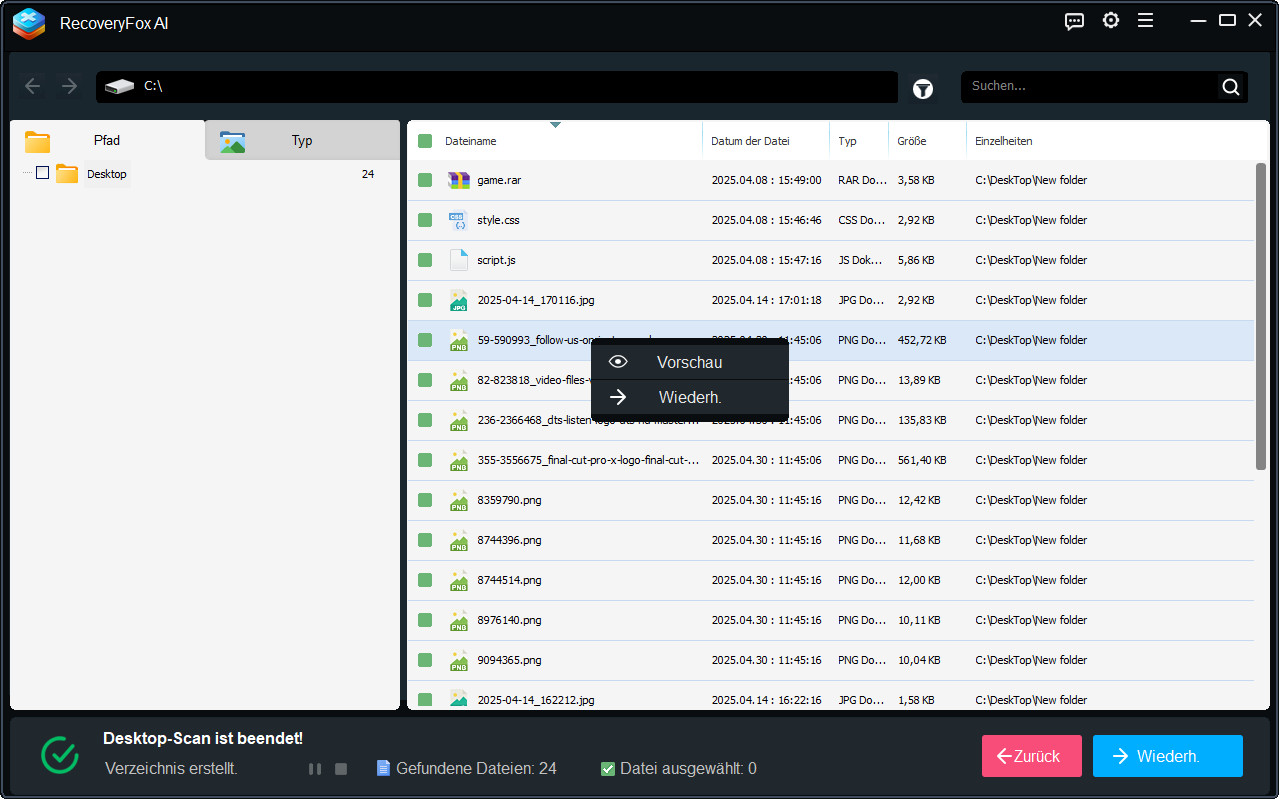Image resolution: width=1279 pixels, height=799 pixels.
Task: Click the game.rar archive icon
Action: (x=459, y=180)
